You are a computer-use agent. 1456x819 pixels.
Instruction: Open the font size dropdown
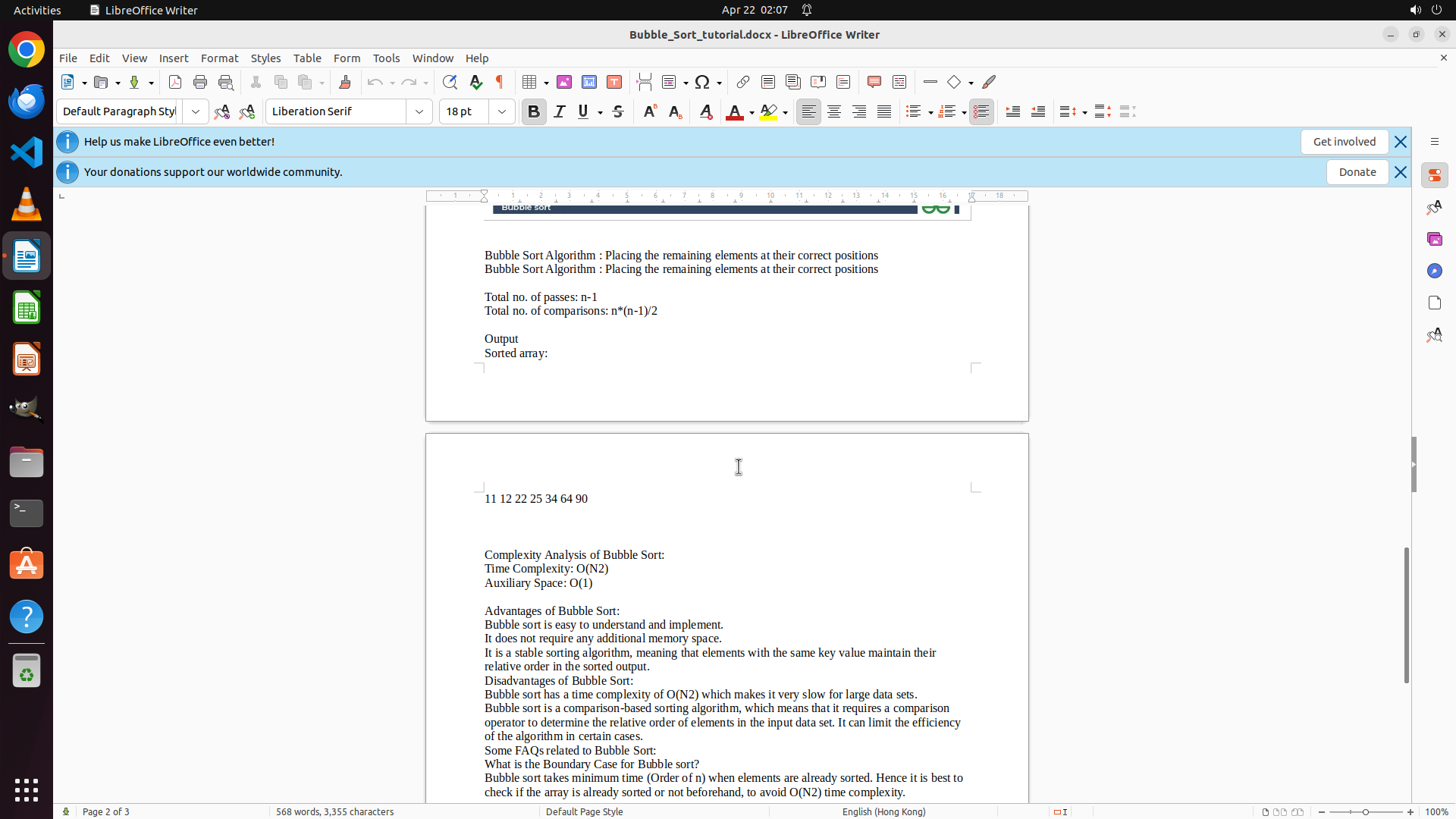502,111
